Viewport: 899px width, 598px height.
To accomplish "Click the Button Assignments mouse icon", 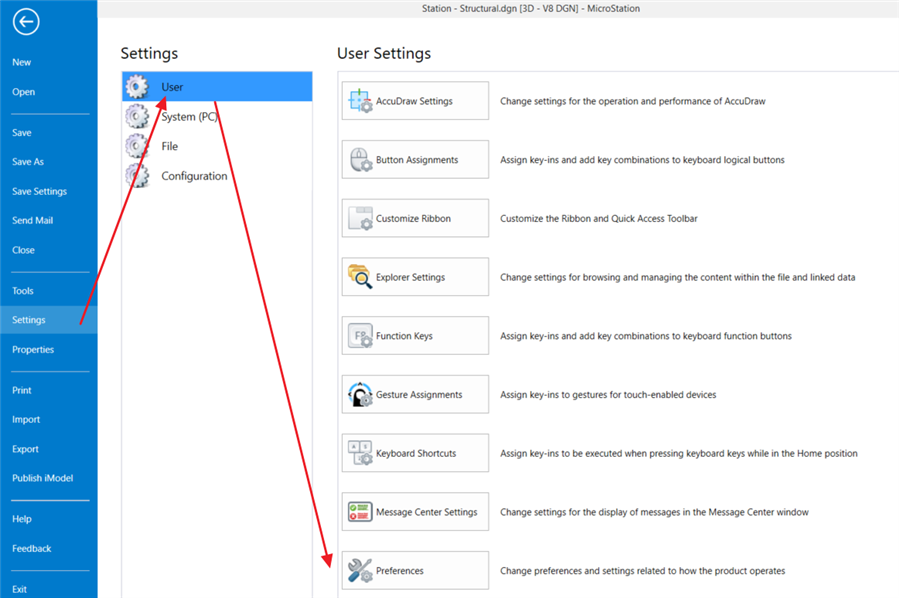I will (x=359, y=160).
